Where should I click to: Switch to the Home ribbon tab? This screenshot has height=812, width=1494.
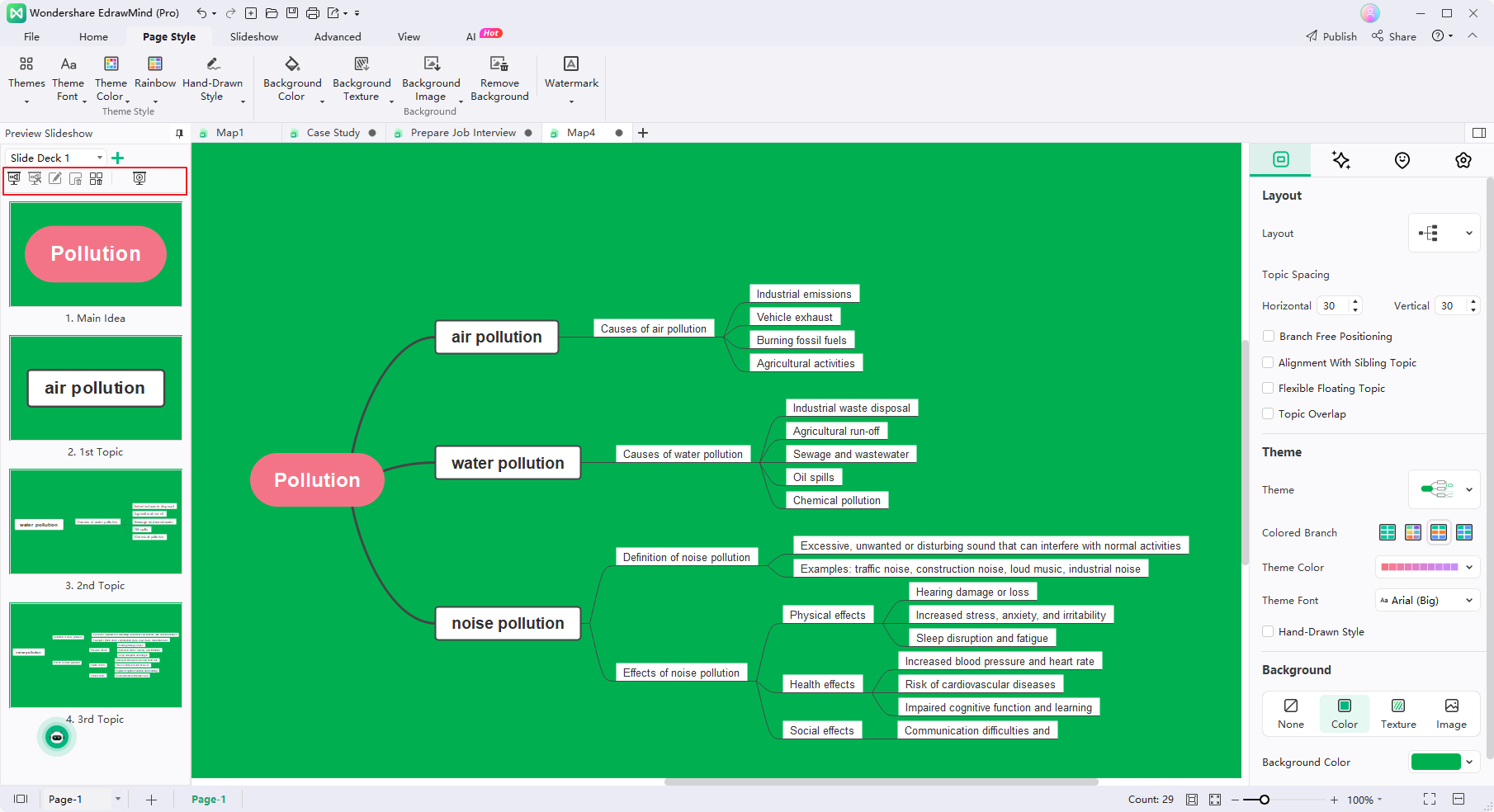[93, 36]
